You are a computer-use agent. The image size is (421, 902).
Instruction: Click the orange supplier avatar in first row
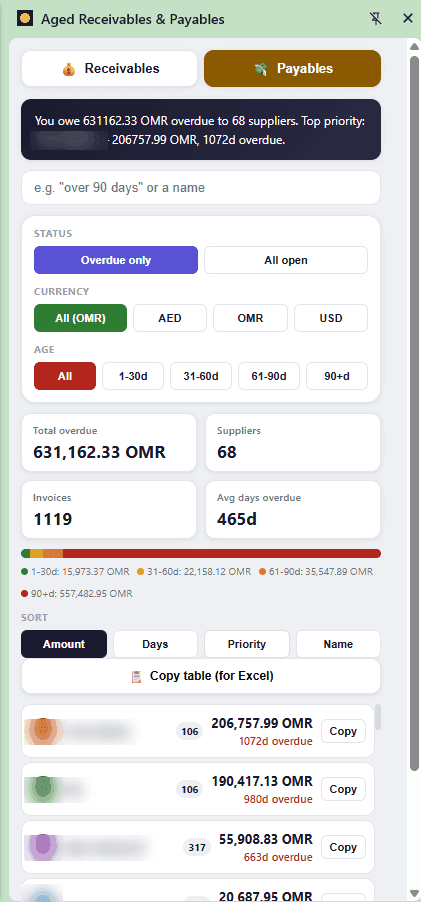click(43, 731)
